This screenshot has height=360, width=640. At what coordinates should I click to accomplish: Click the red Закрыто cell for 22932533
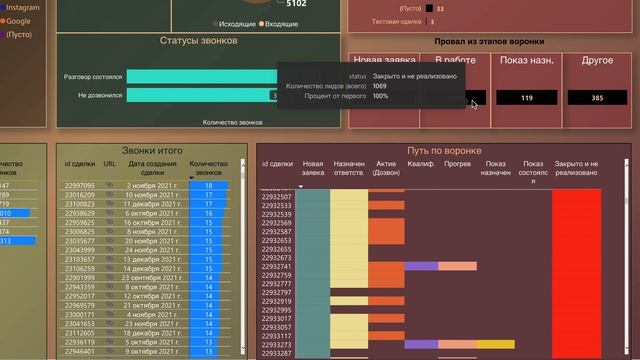click(x=576, y=205)
